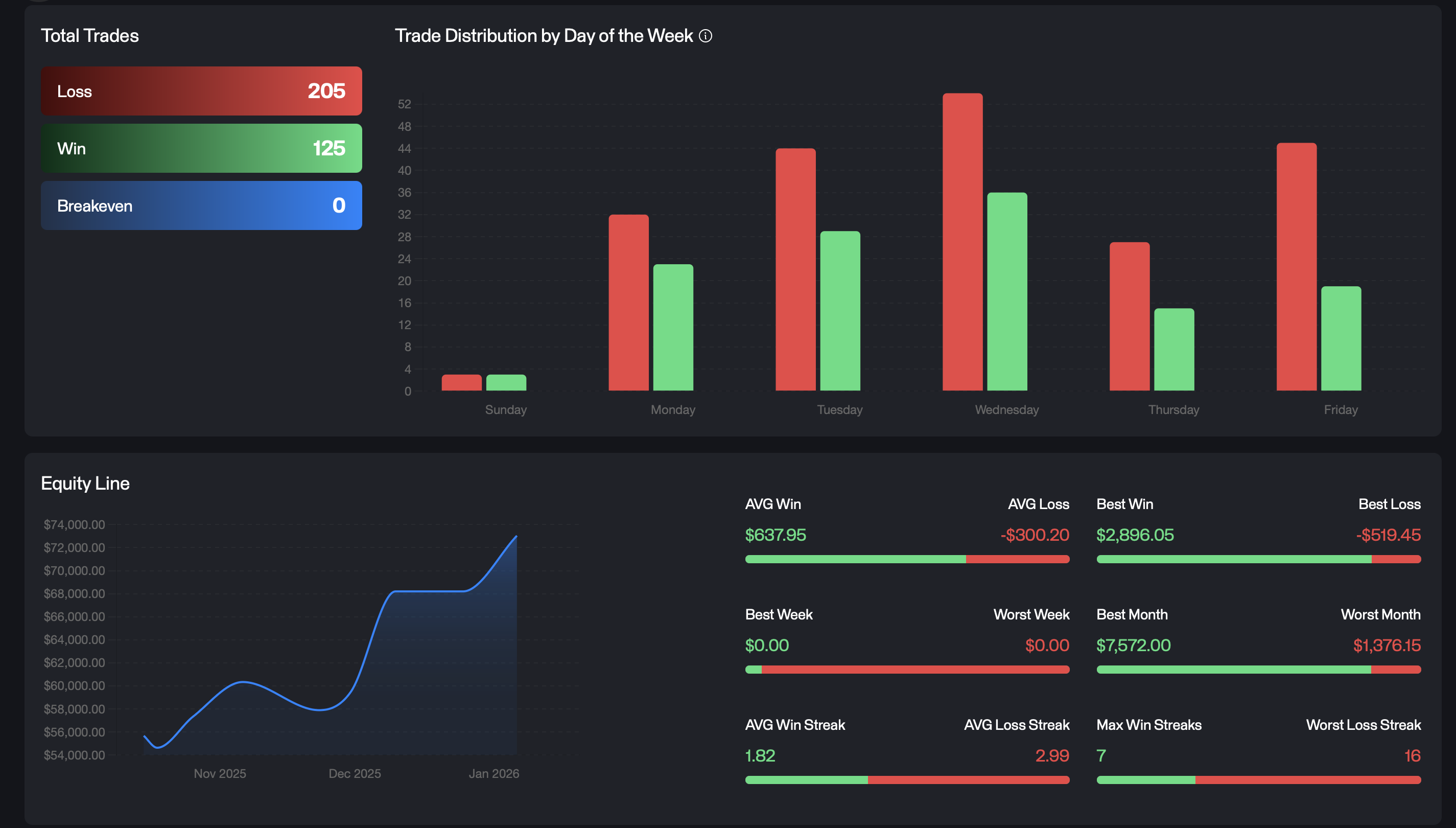Click the info icon beside Trade Distribution title
The width and height of the screenshot is (1456, 828).
[x=706, y=36]
